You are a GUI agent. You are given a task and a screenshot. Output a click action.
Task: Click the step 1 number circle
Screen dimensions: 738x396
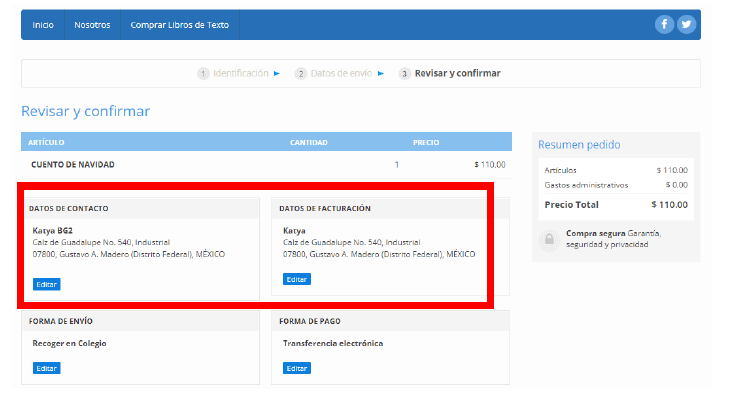(203, 74)
